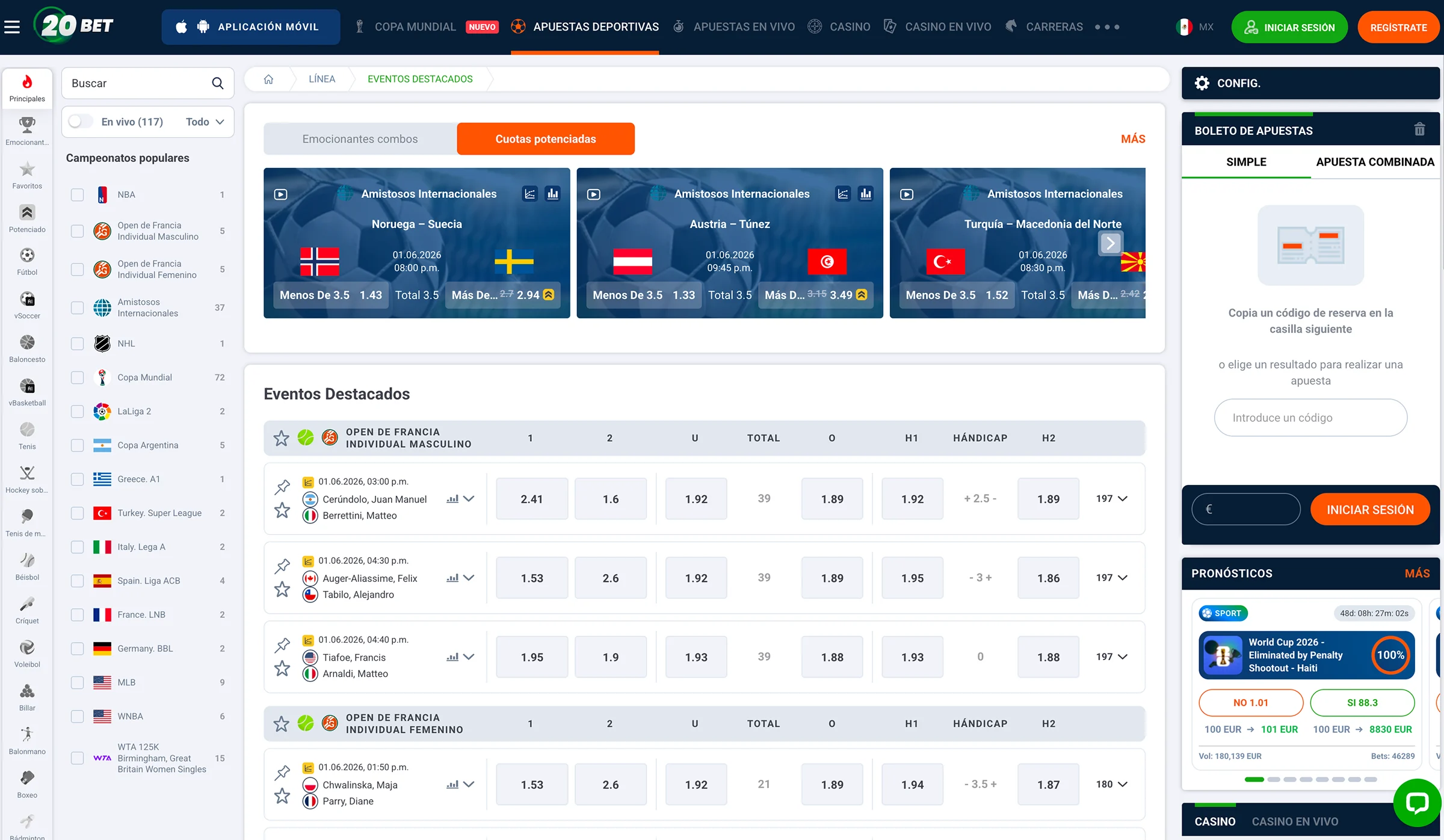Select Voleibol sport icon

click(x=27, y=653)
